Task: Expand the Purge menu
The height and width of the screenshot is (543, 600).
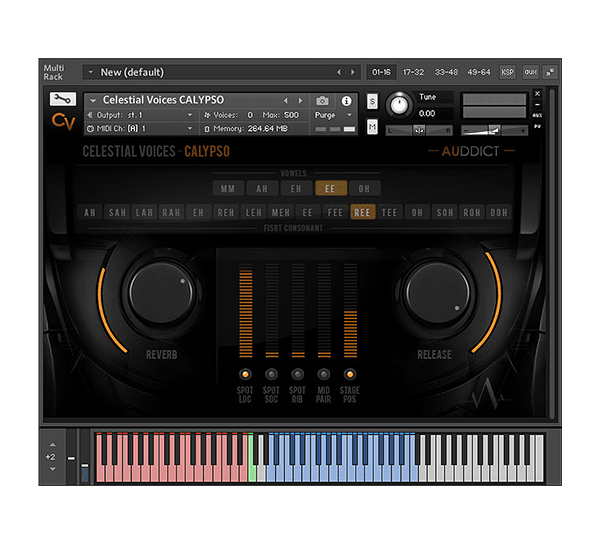Action: pos(333,115)
